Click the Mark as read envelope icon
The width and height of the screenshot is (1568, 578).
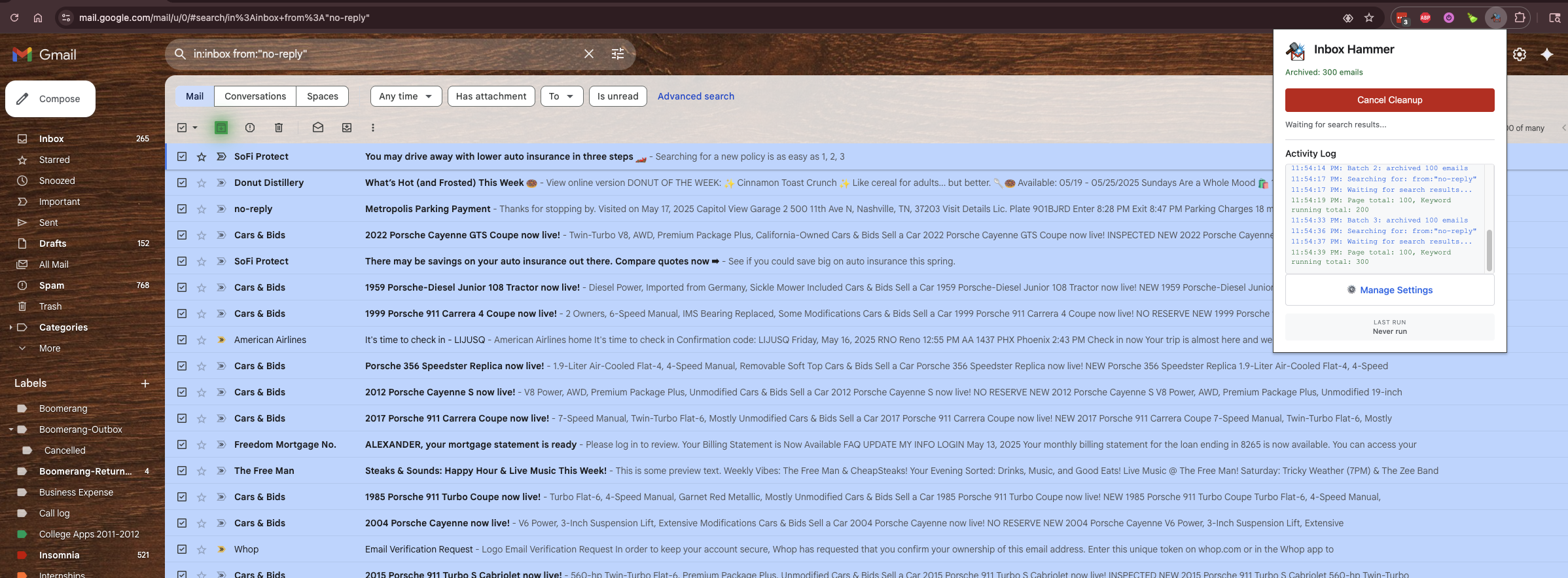[x=318, y=128]
